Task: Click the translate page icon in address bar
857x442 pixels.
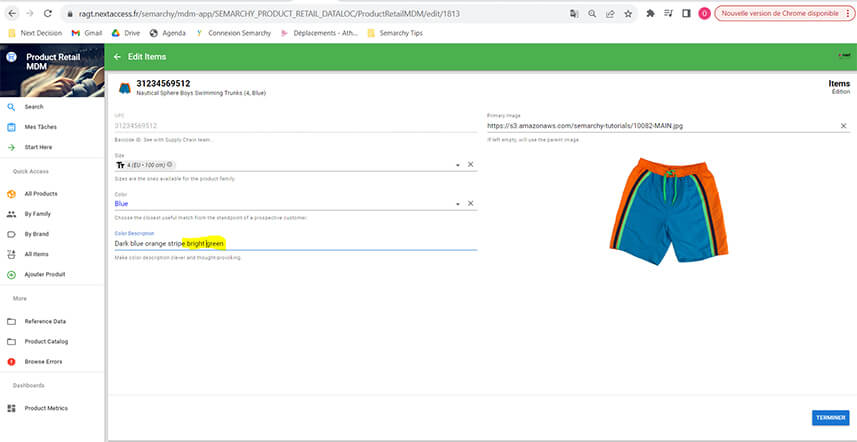Action: (x=573, y=14)
